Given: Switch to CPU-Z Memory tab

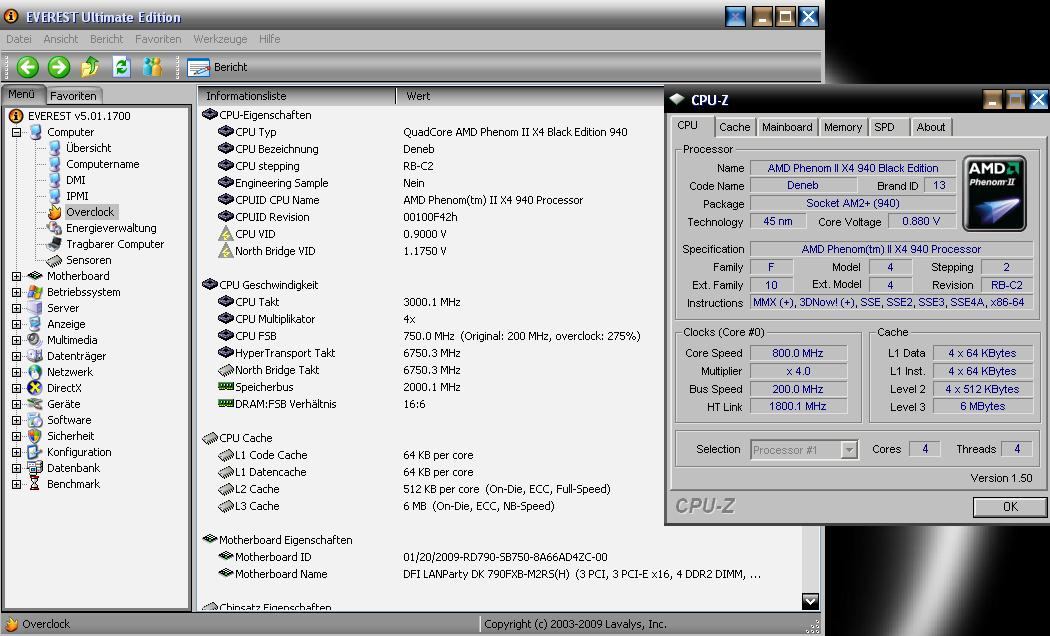Looking at the screenshot, I should click(843, 127).
